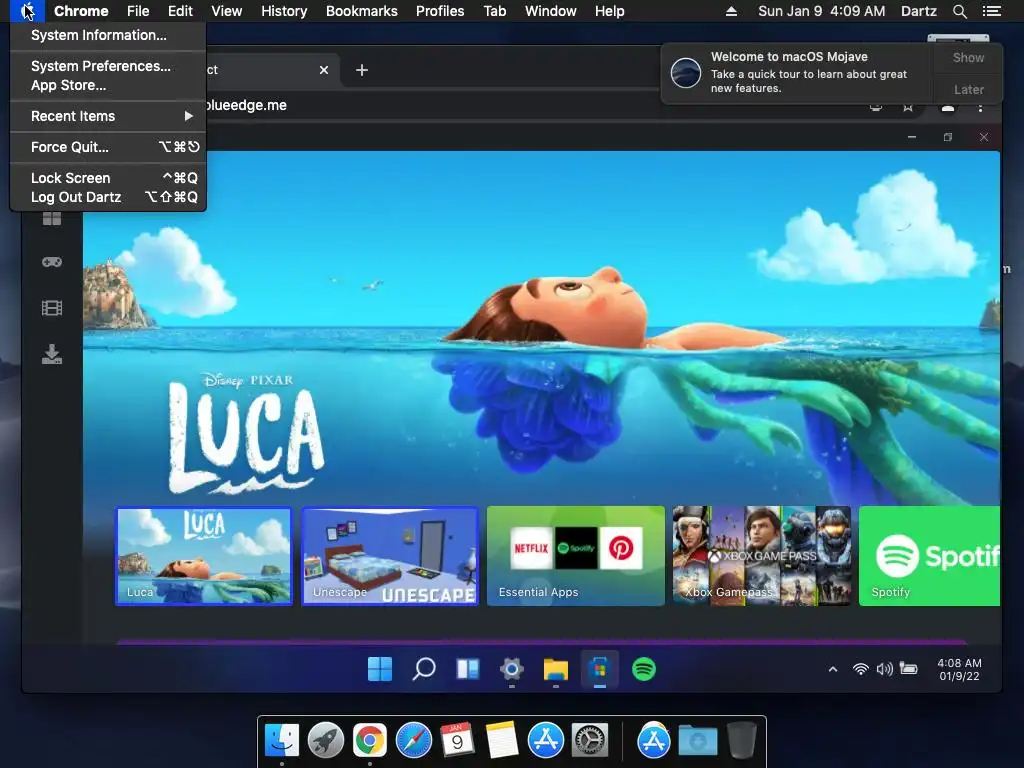Viewport: 1024px width, 768px height.
Task: Open the Edit menu
Action: point(180,11)
